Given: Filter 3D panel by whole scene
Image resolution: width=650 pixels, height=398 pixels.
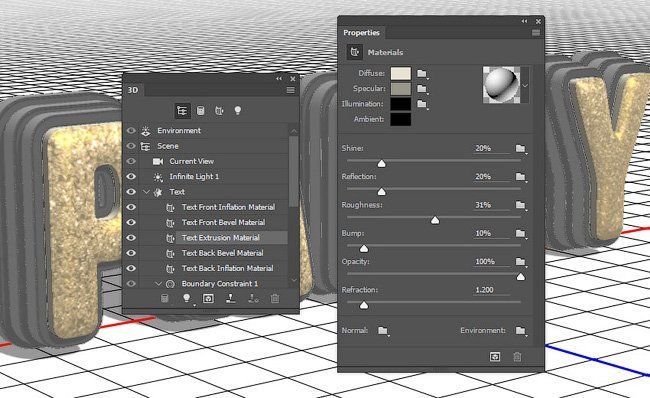Looking at the screenshot, I should 182,111.
